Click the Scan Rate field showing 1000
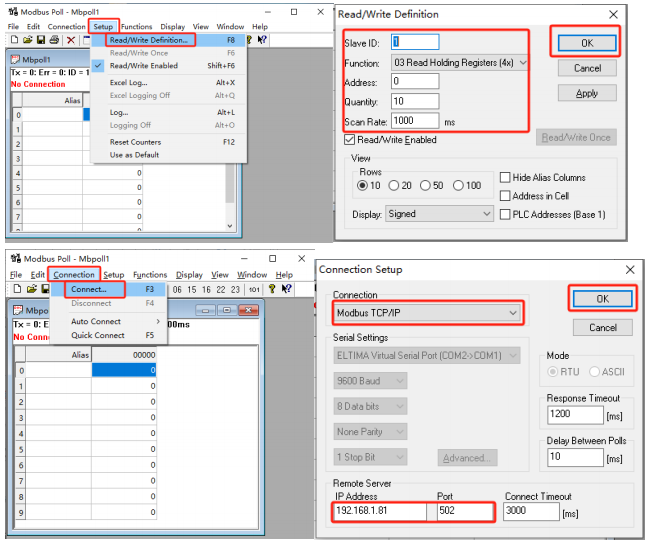 pos(415,121)
